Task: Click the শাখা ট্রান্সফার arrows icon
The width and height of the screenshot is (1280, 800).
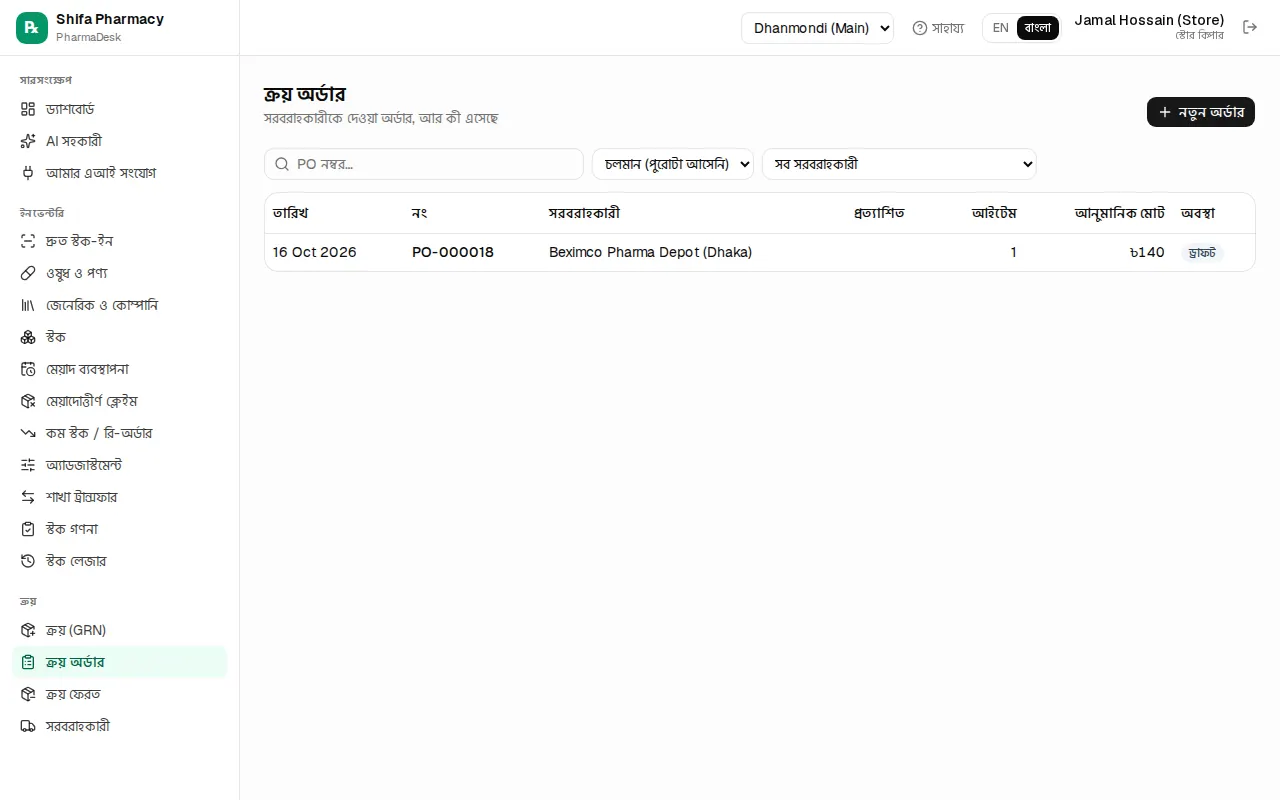Action: pos(28,497)
